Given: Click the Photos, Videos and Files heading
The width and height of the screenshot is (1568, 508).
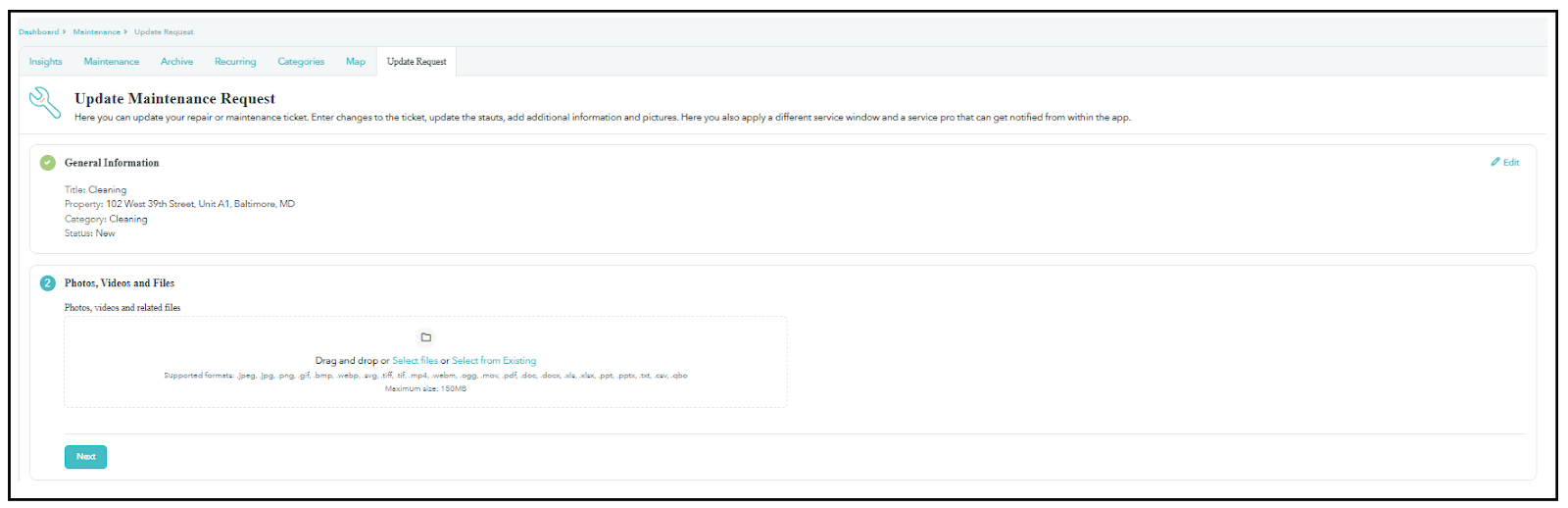Looking at the screenshot, I should [x=120, y=283].
